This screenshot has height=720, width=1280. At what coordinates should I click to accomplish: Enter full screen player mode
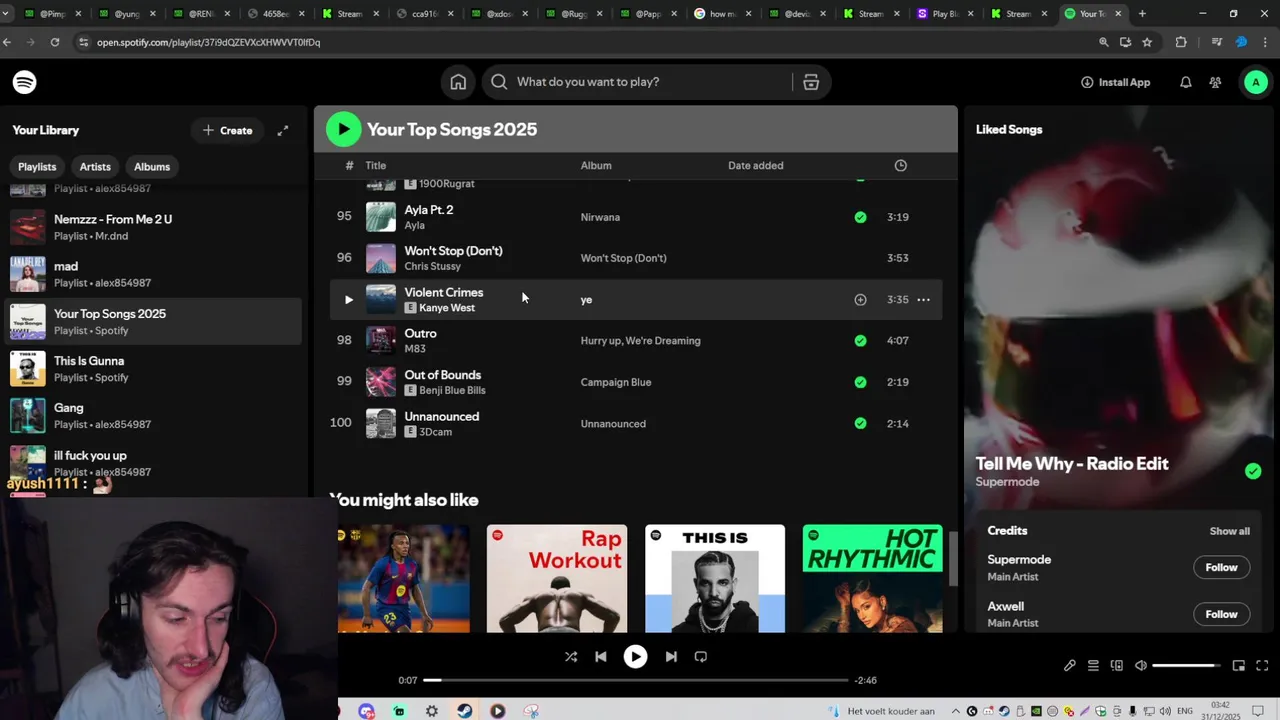1262,666
